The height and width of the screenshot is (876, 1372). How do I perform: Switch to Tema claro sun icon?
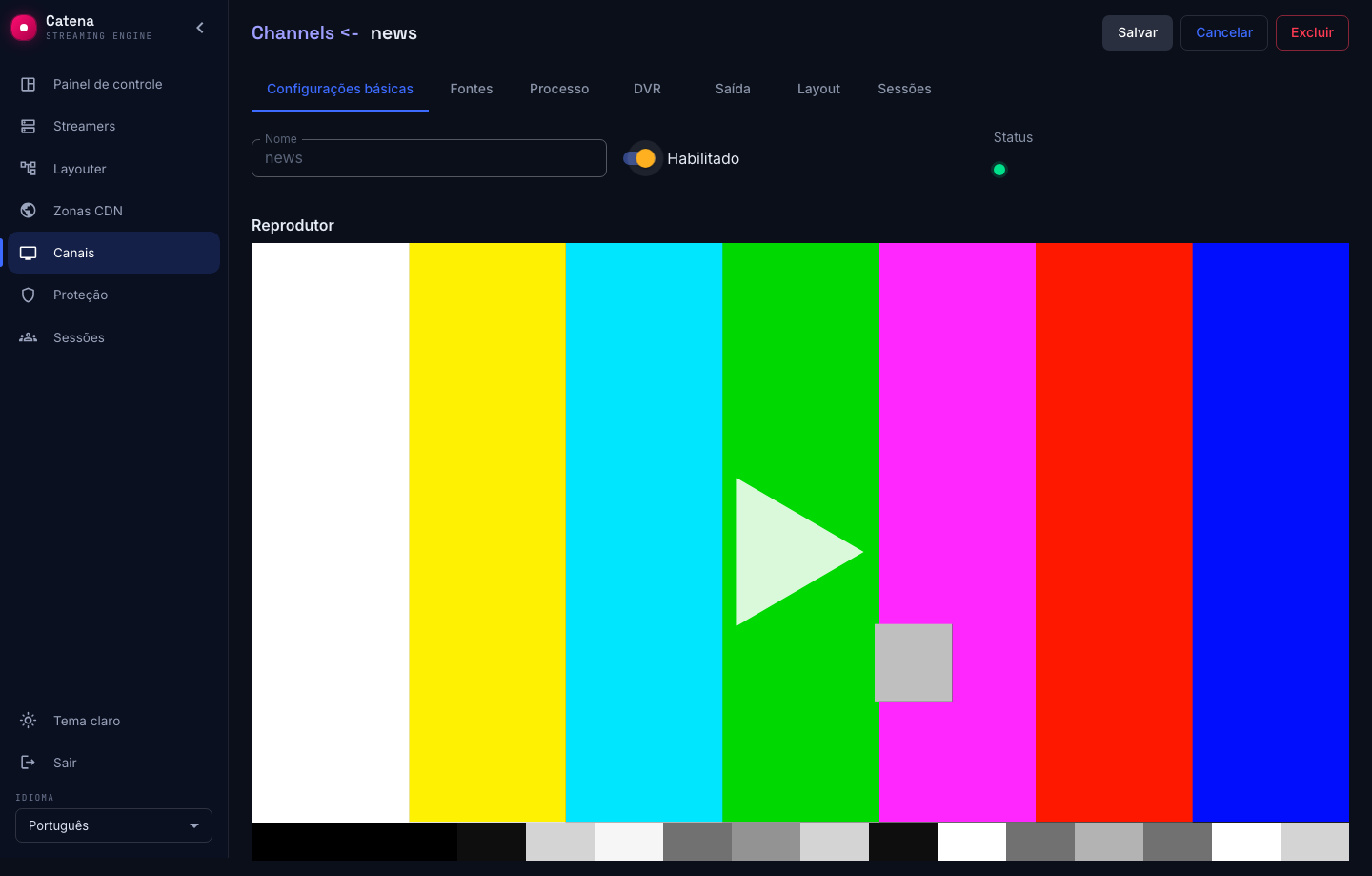click(29, 721)
